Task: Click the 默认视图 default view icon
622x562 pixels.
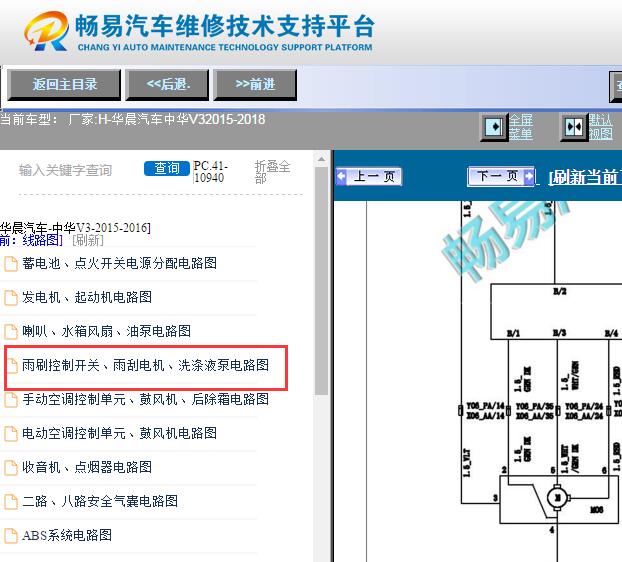Action: (x=574, y=127)
